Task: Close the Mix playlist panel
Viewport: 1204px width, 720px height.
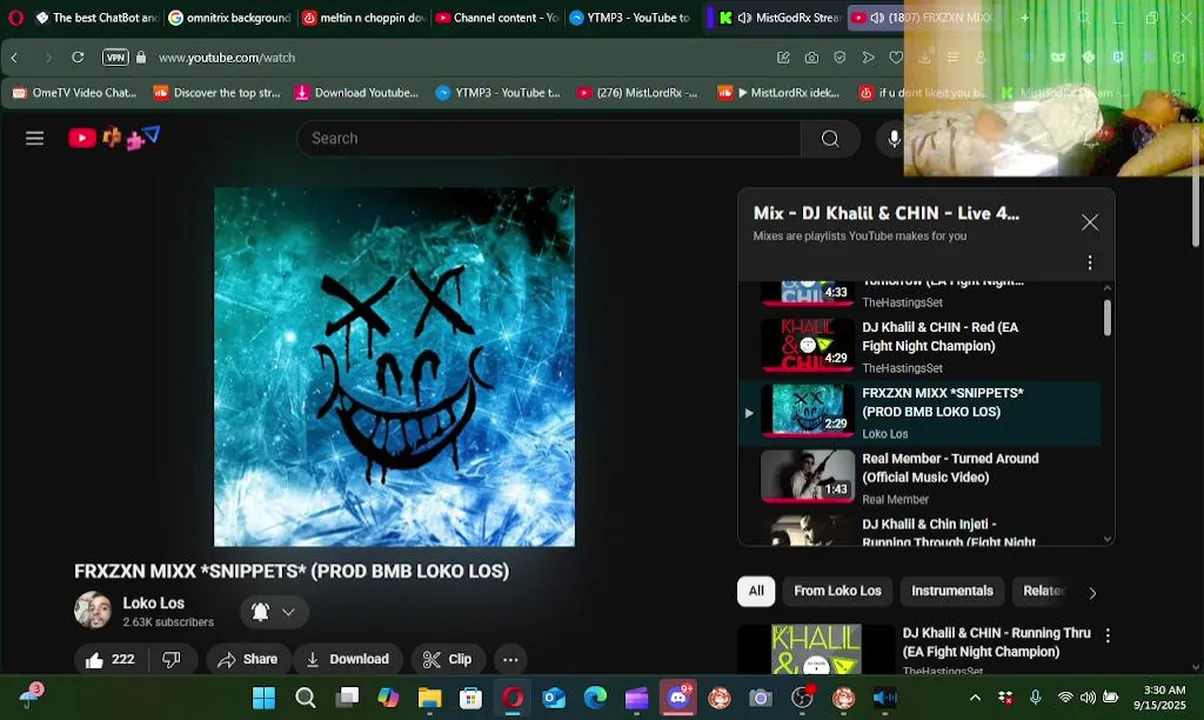Action: click(x=1090, y=222)
